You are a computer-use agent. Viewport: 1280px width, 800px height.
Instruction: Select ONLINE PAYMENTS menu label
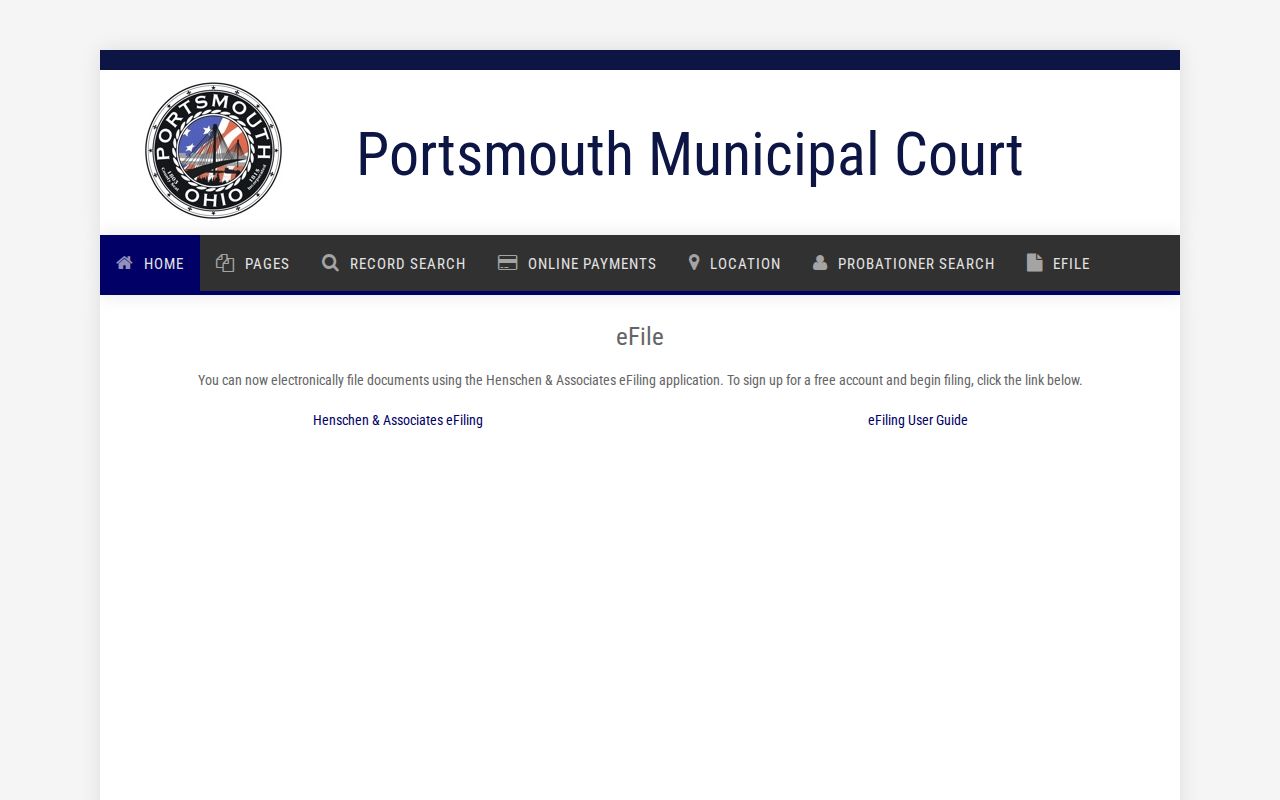[x=592, y=264]
